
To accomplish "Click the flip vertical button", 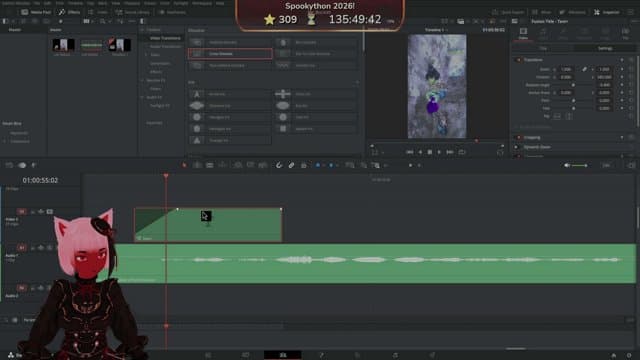I will click(x=569, y=116).
